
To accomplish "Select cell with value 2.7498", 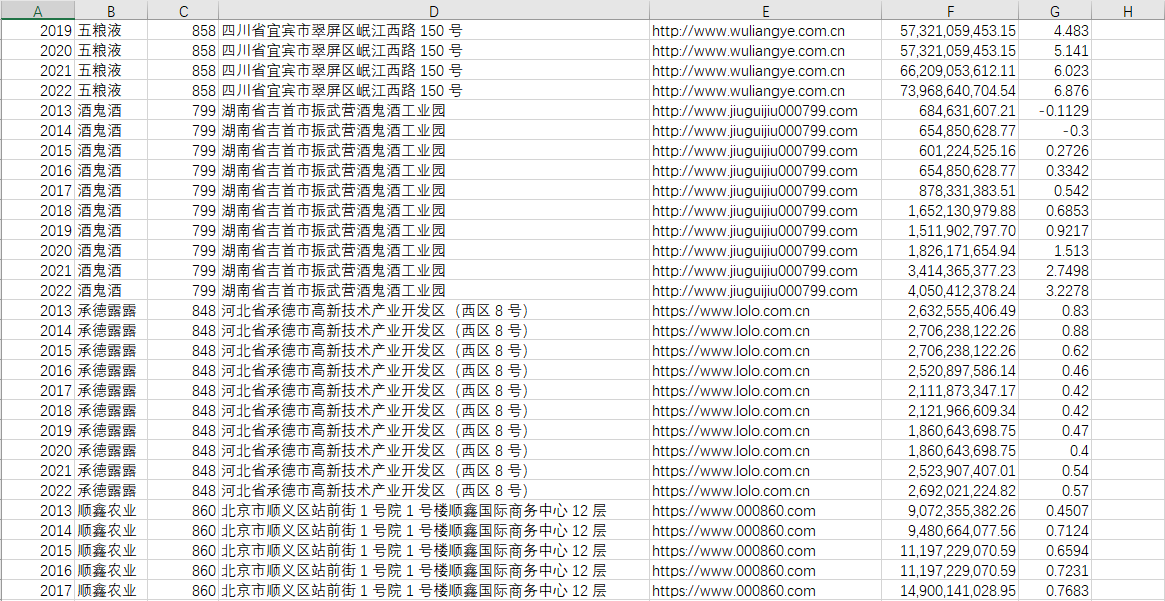I will pos(1055,271).
